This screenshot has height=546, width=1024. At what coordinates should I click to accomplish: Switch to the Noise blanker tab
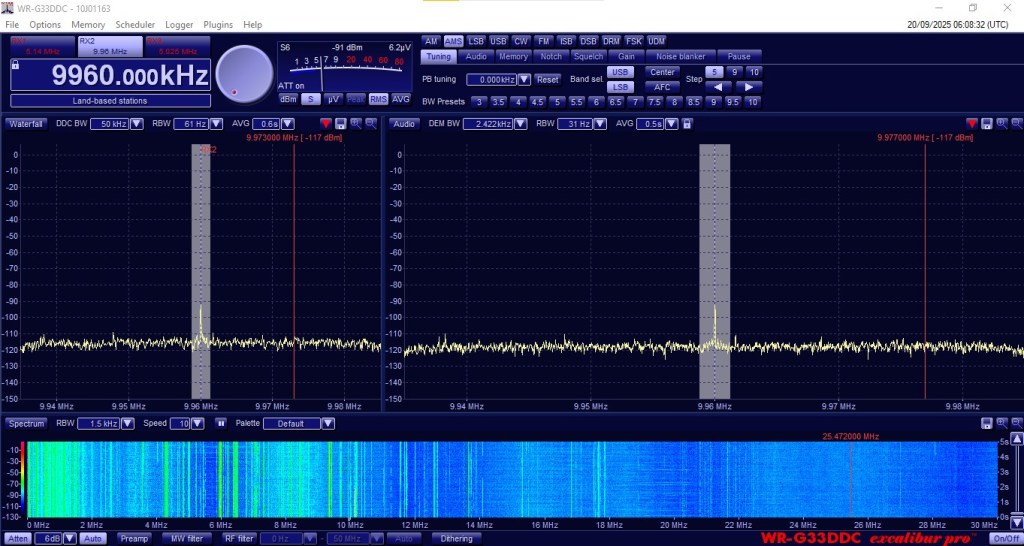(680, 57)
